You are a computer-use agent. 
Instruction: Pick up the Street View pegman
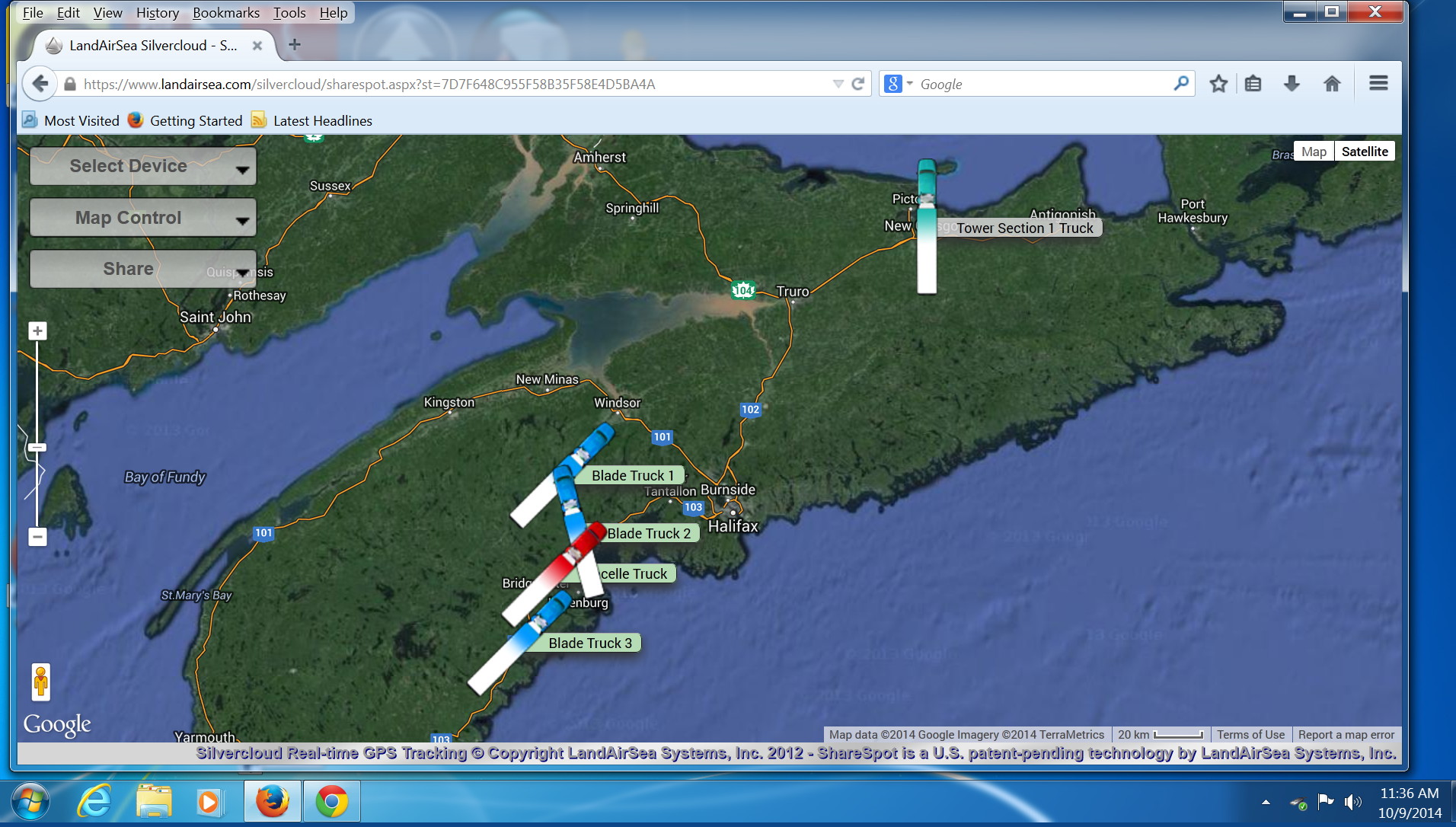click(41, 682)
